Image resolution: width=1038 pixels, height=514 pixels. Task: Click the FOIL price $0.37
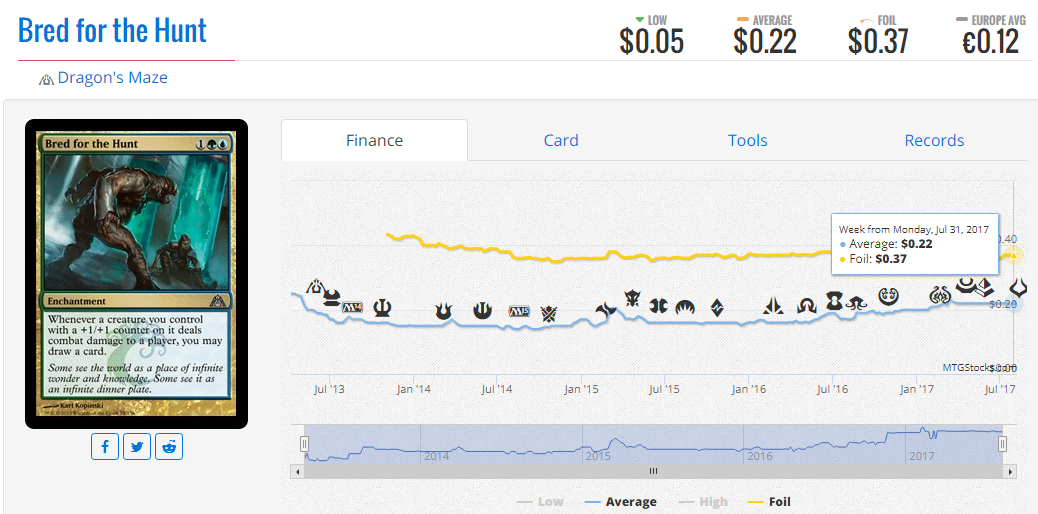tap(878, 42)
